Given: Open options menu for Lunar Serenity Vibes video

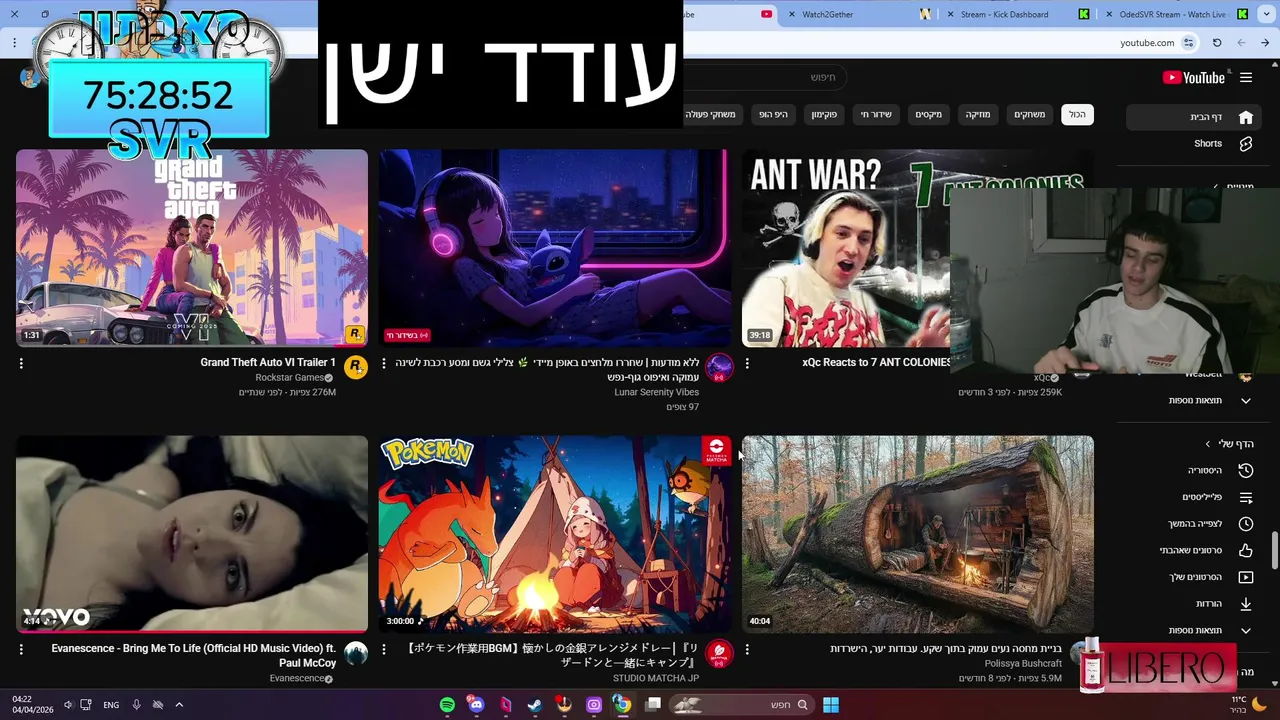Looking at the screenshot, I should [x=384, y=364].
